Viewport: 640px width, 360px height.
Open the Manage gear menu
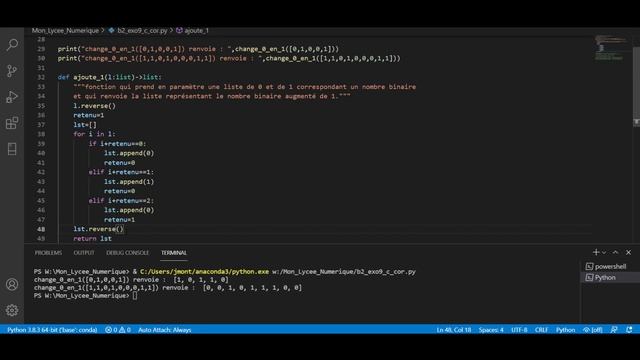click(x=12, y=310)
